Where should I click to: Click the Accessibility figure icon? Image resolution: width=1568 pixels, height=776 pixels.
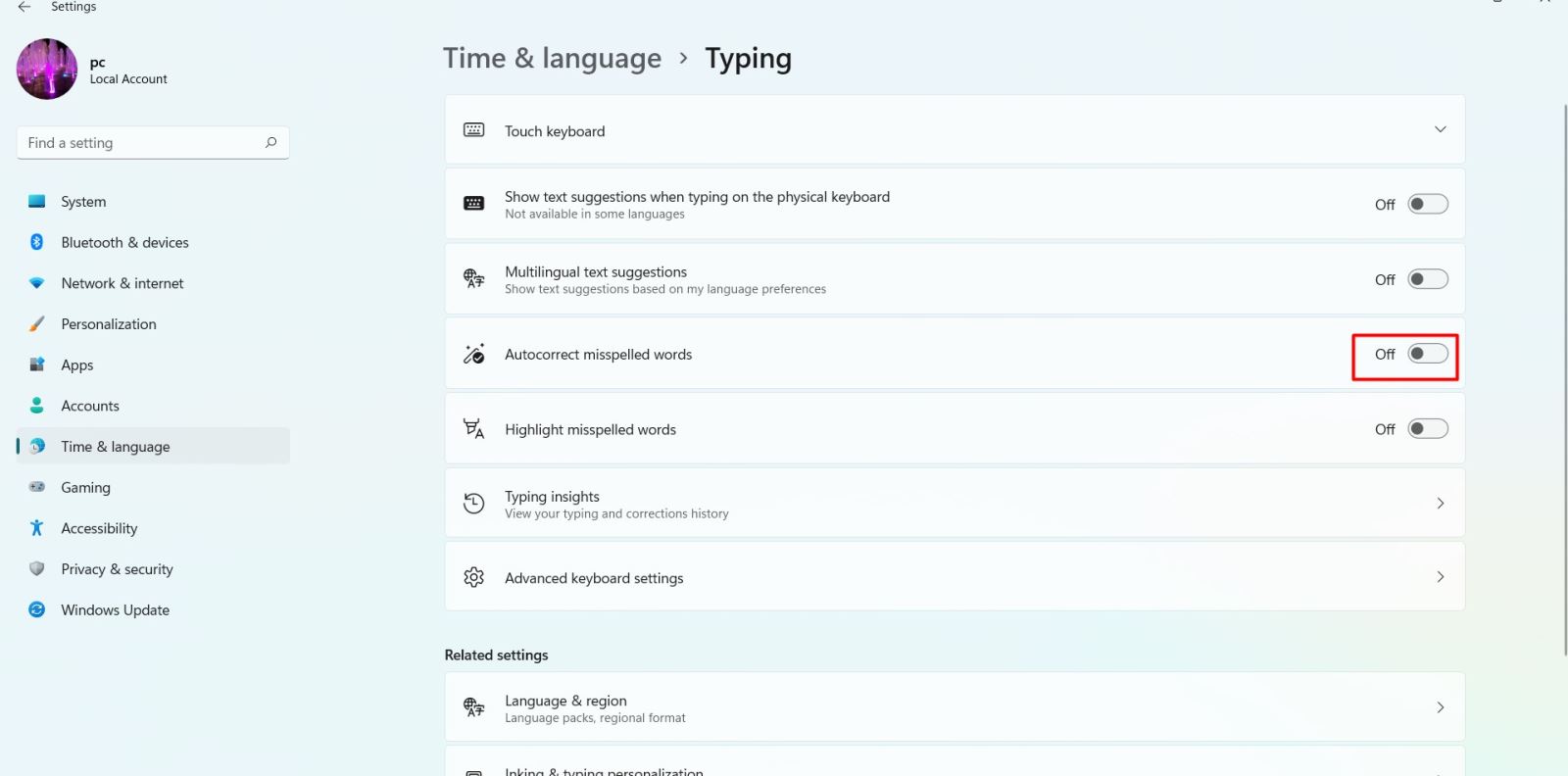click(x=37, y=528)
